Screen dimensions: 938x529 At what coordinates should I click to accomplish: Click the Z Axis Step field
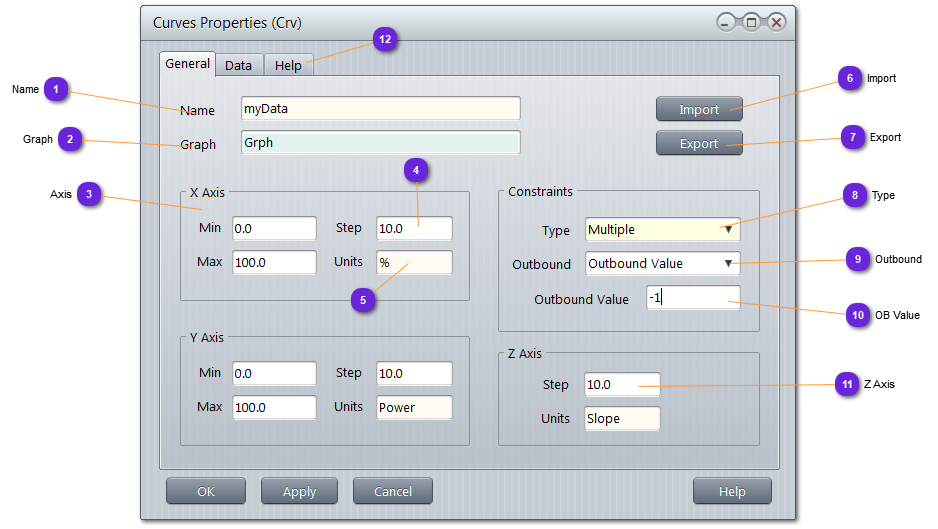(x=622, y=385)
